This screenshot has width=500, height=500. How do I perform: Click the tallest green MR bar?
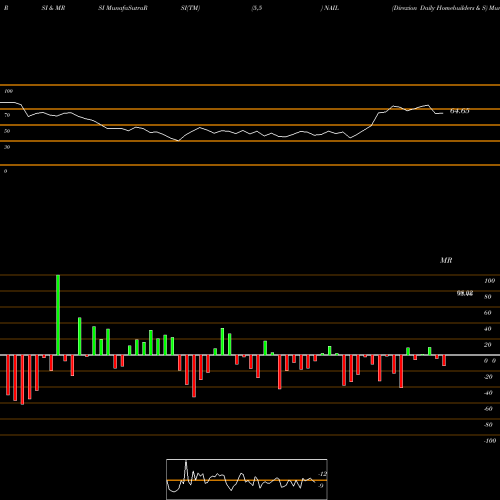coord(58,315)
